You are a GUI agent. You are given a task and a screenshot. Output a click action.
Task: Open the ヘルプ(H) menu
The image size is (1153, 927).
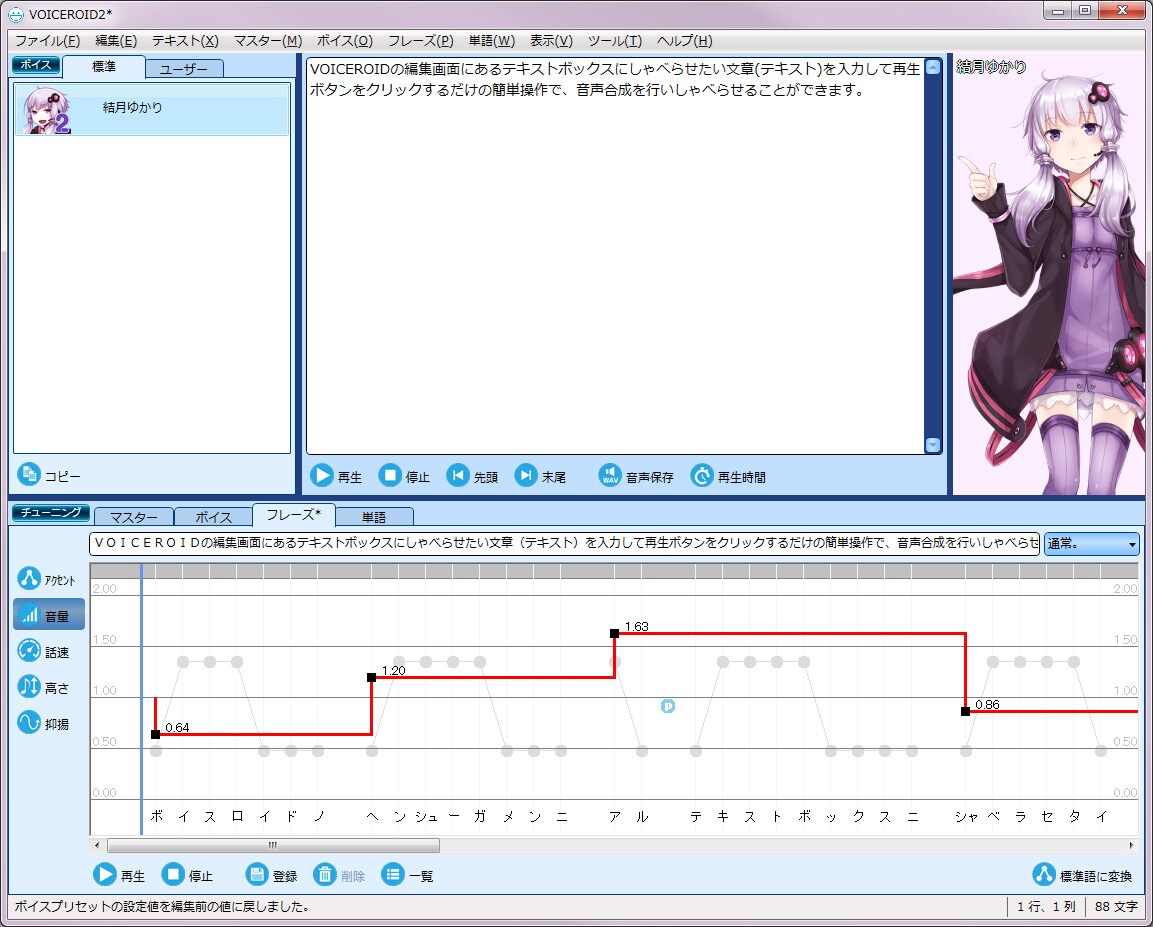click(685, 41)
